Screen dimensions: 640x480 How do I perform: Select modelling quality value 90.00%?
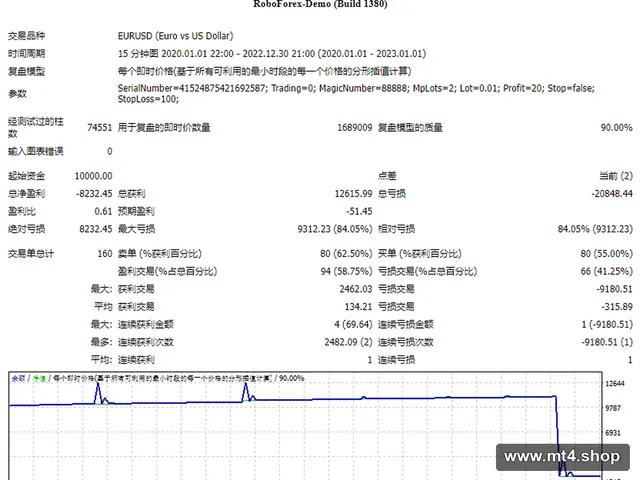tap(616, 128)
